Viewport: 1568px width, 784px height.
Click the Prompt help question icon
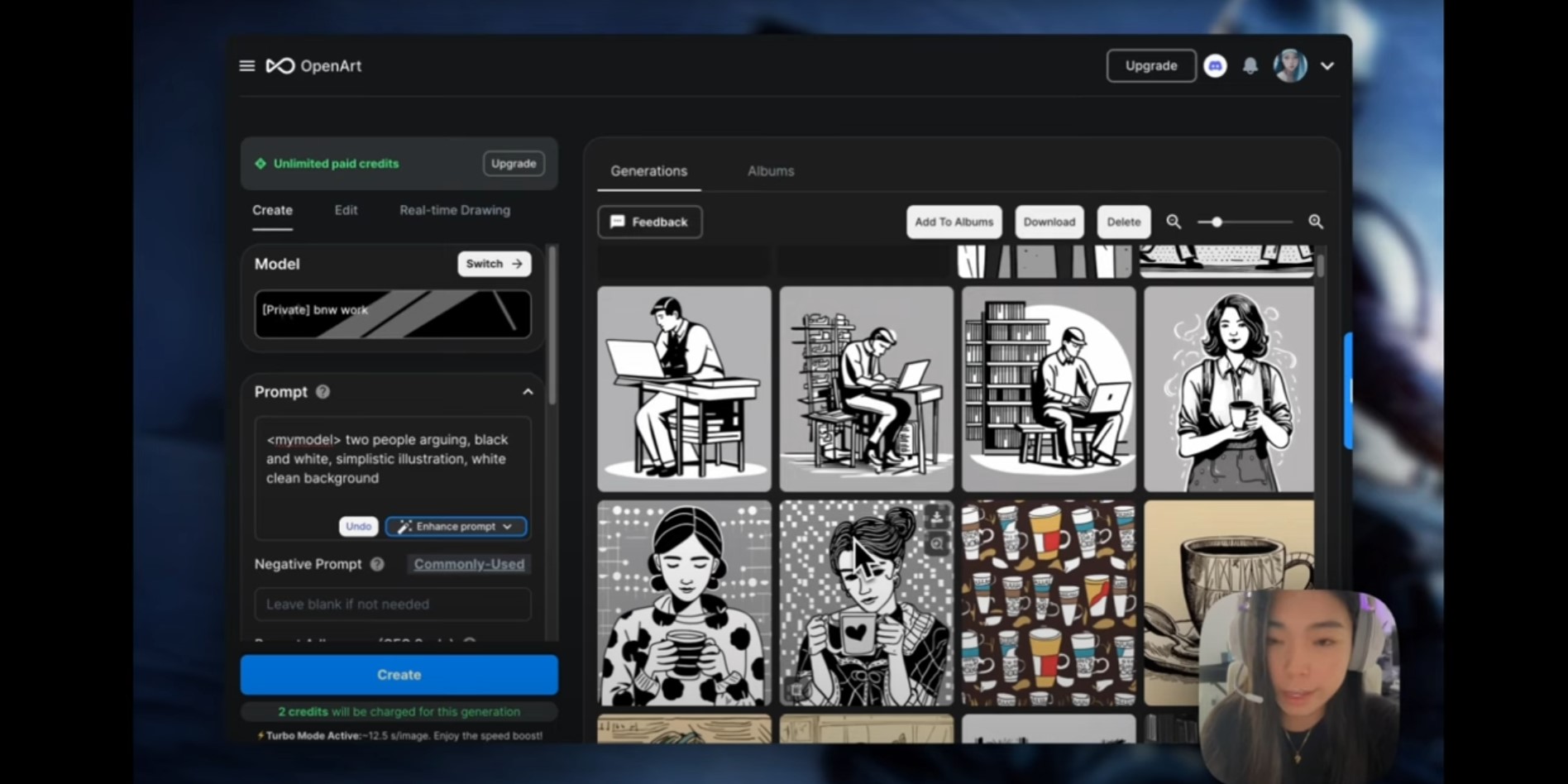[x=323, y=392]
